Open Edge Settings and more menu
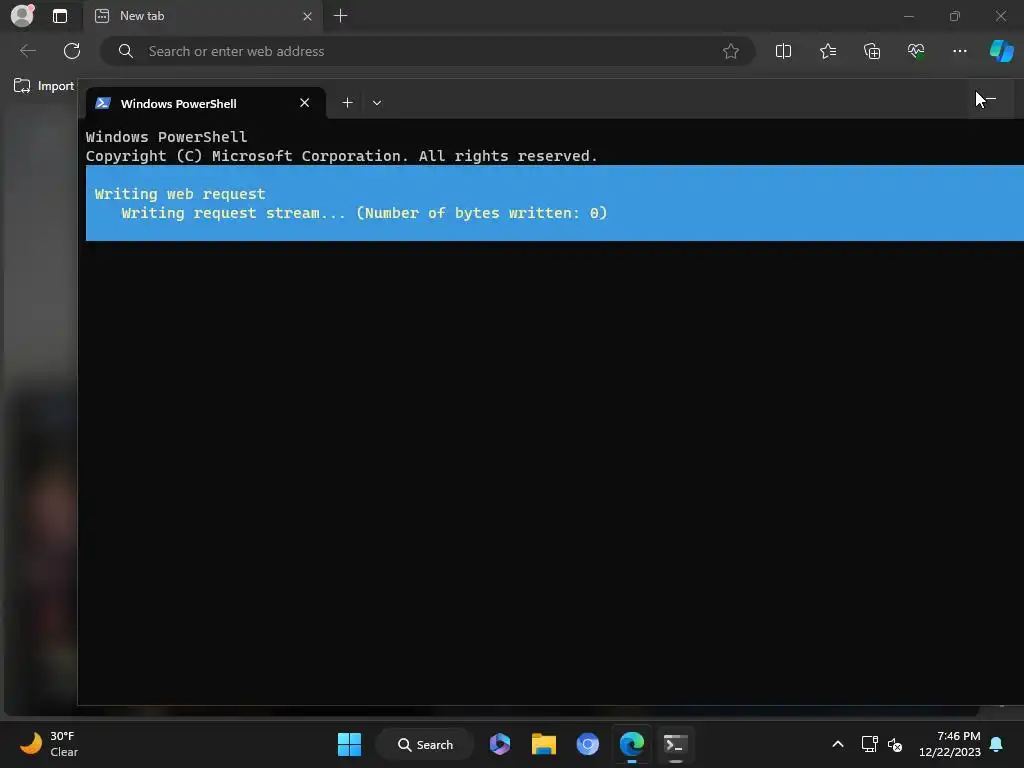The height and width of the screenshot is (768, 1024). tap(959, 51)
